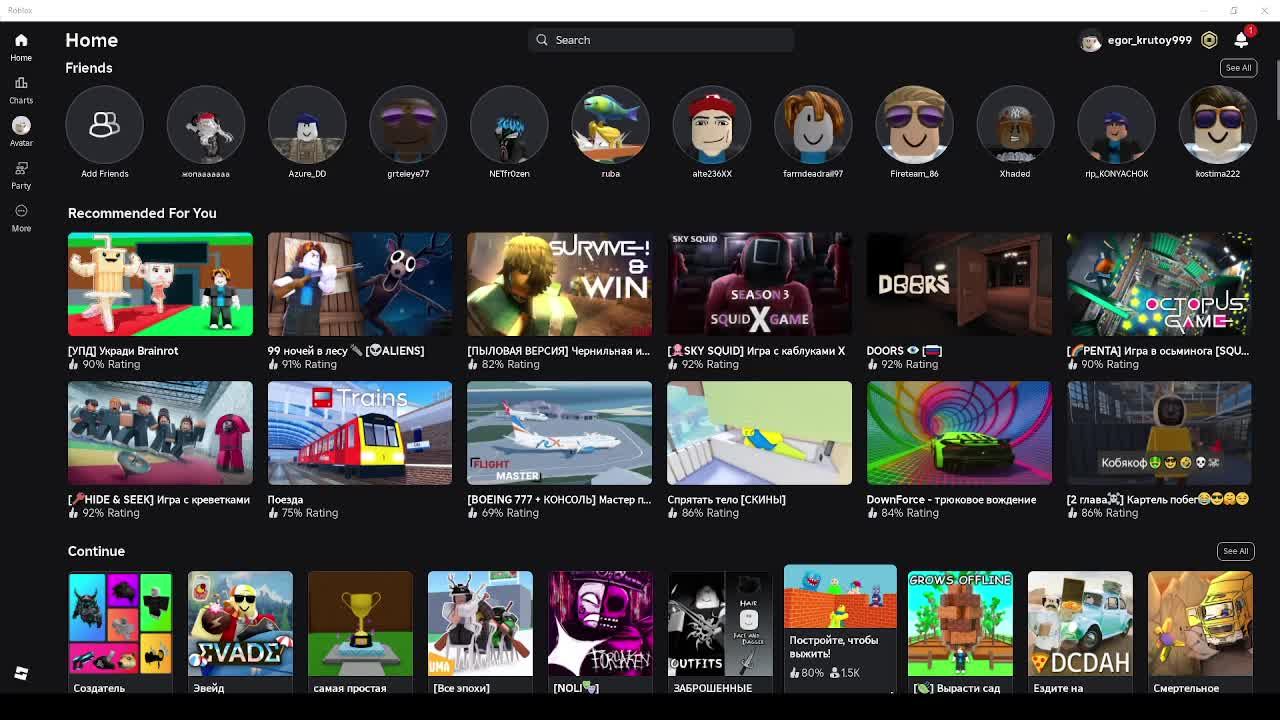This screenshot has height=720, width=1280.
Task: Continue playing Все эпохи game
Action: pyautogui.click(x=480, y=624)
